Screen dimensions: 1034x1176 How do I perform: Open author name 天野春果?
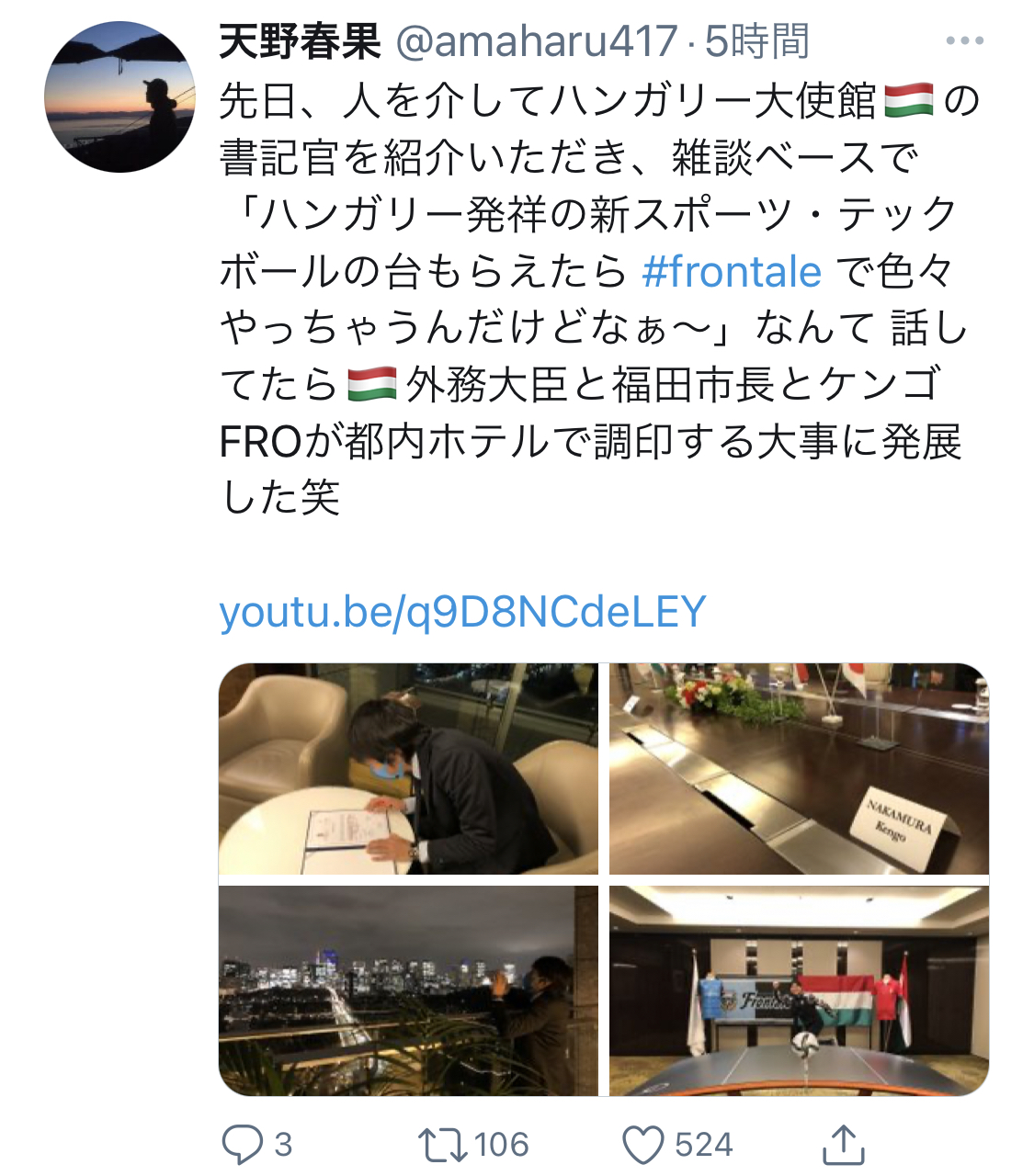click(x=301, y=41)
